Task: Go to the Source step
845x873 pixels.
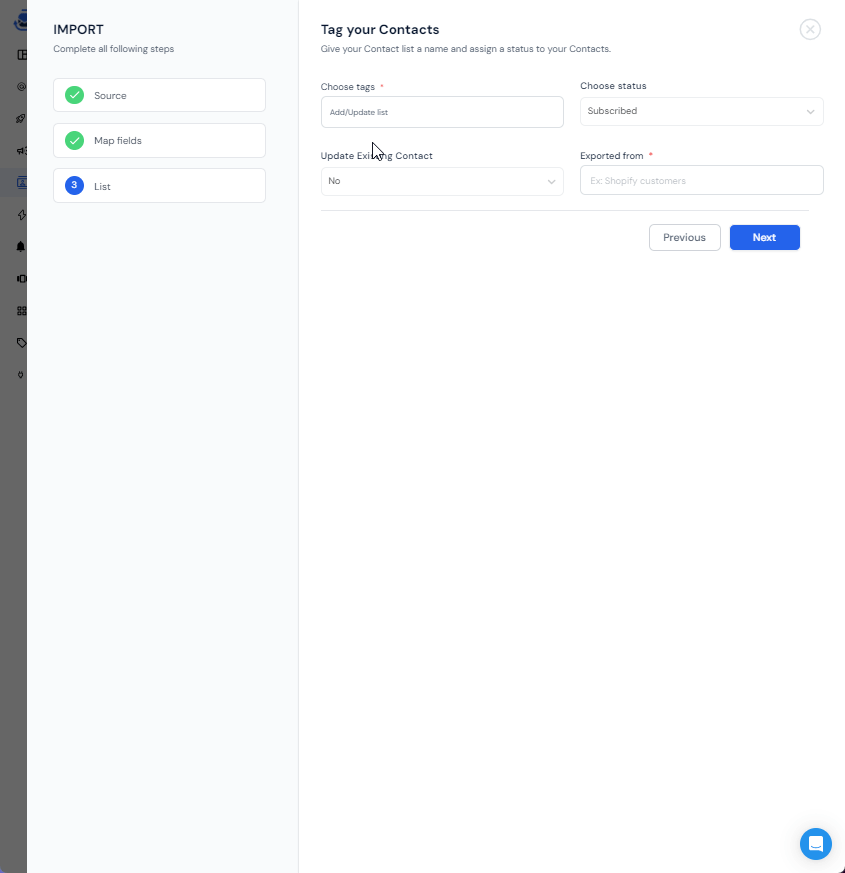Action: (x=160, y=95)
